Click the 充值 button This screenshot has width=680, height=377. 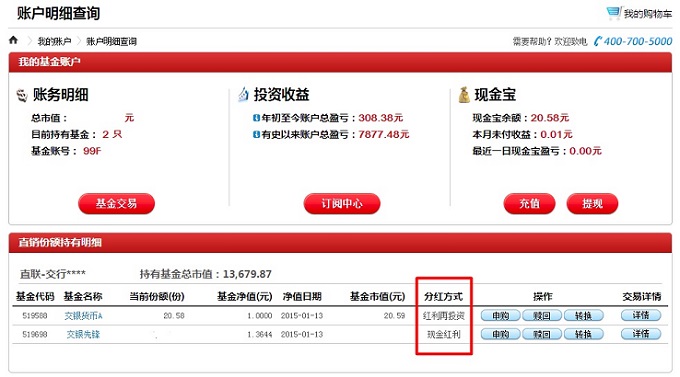pyautogui.click(x=529, y=203)
